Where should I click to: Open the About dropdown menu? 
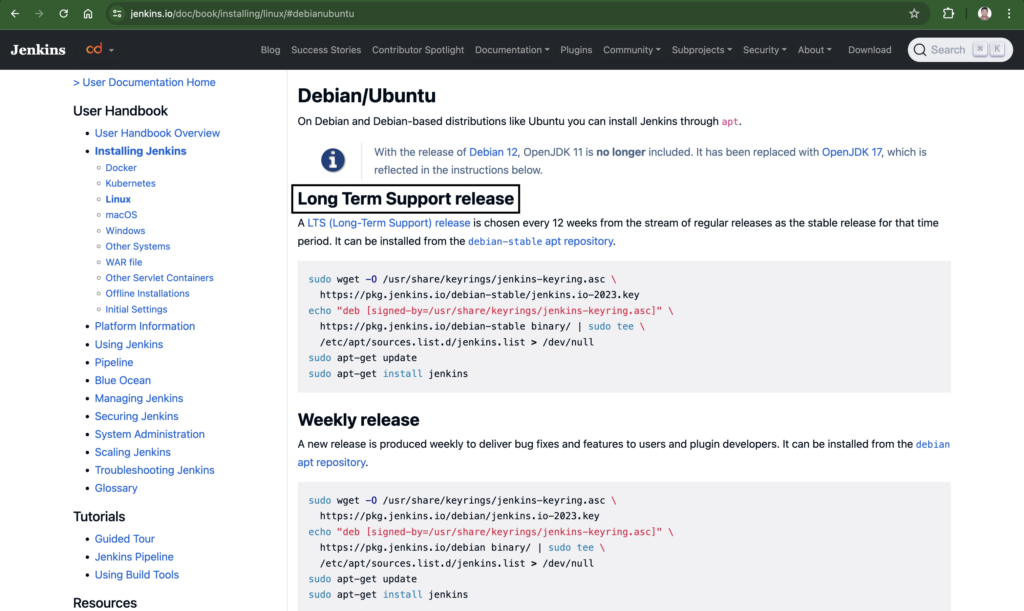(814, 50)
